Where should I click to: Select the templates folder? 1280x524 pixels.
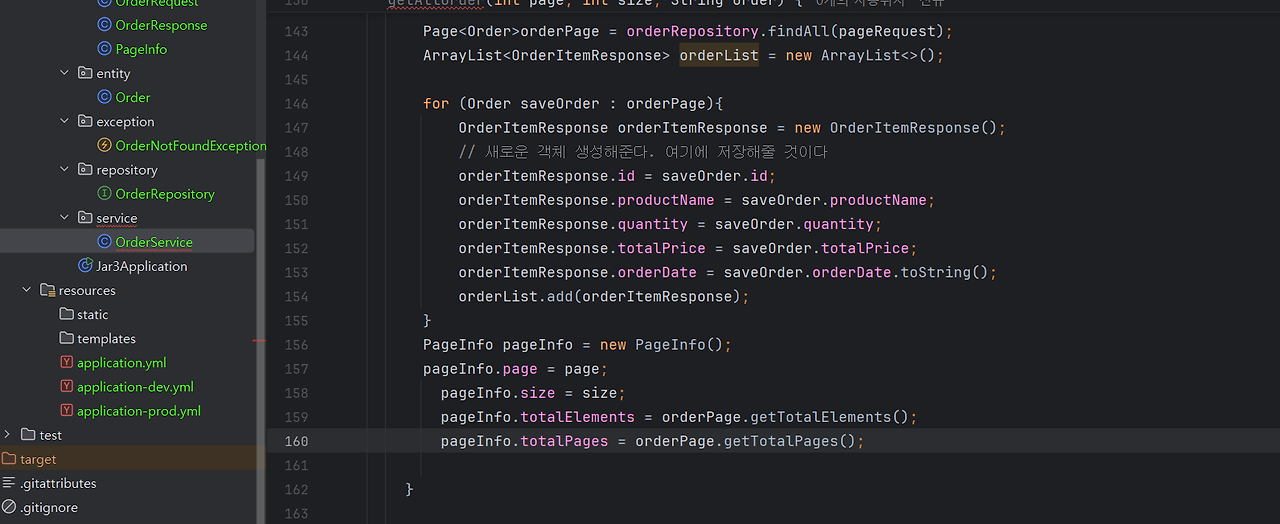tap(106, 338)
